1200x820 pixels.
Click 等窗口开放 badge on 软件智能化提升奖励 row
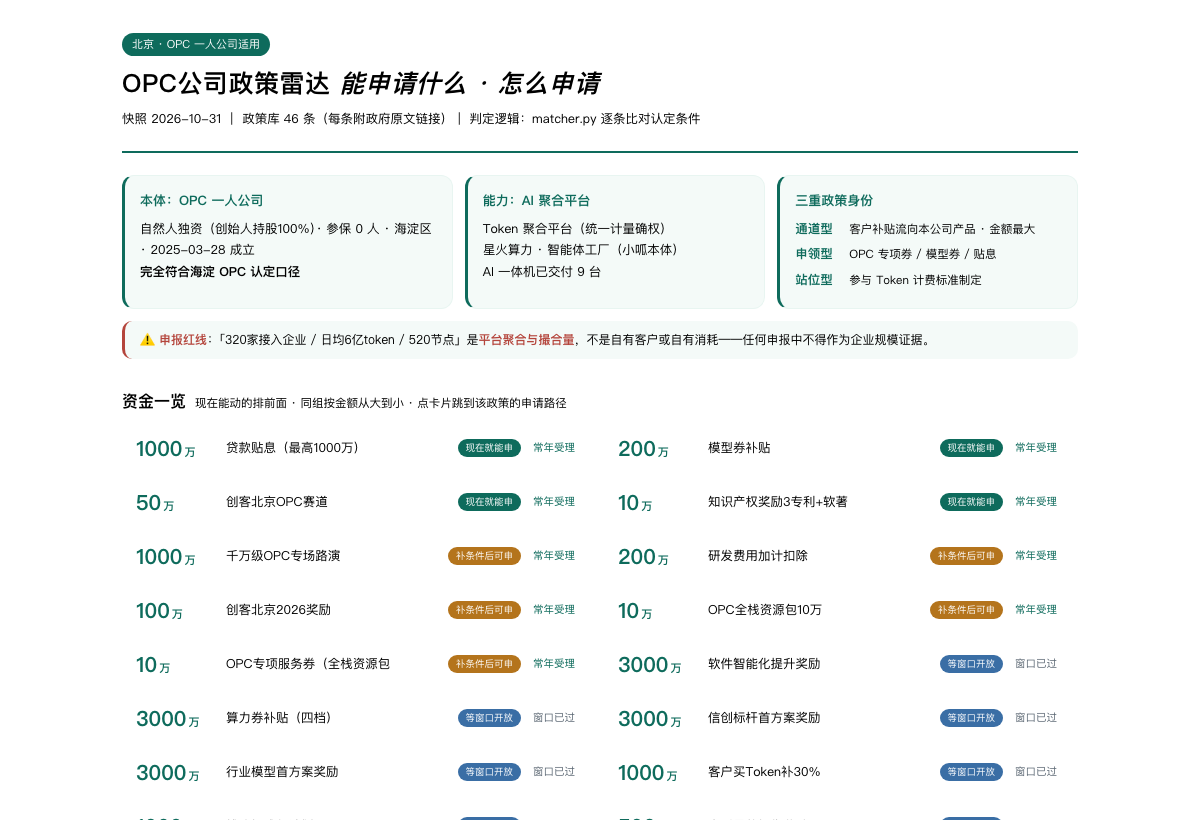[x=971, y=664]
